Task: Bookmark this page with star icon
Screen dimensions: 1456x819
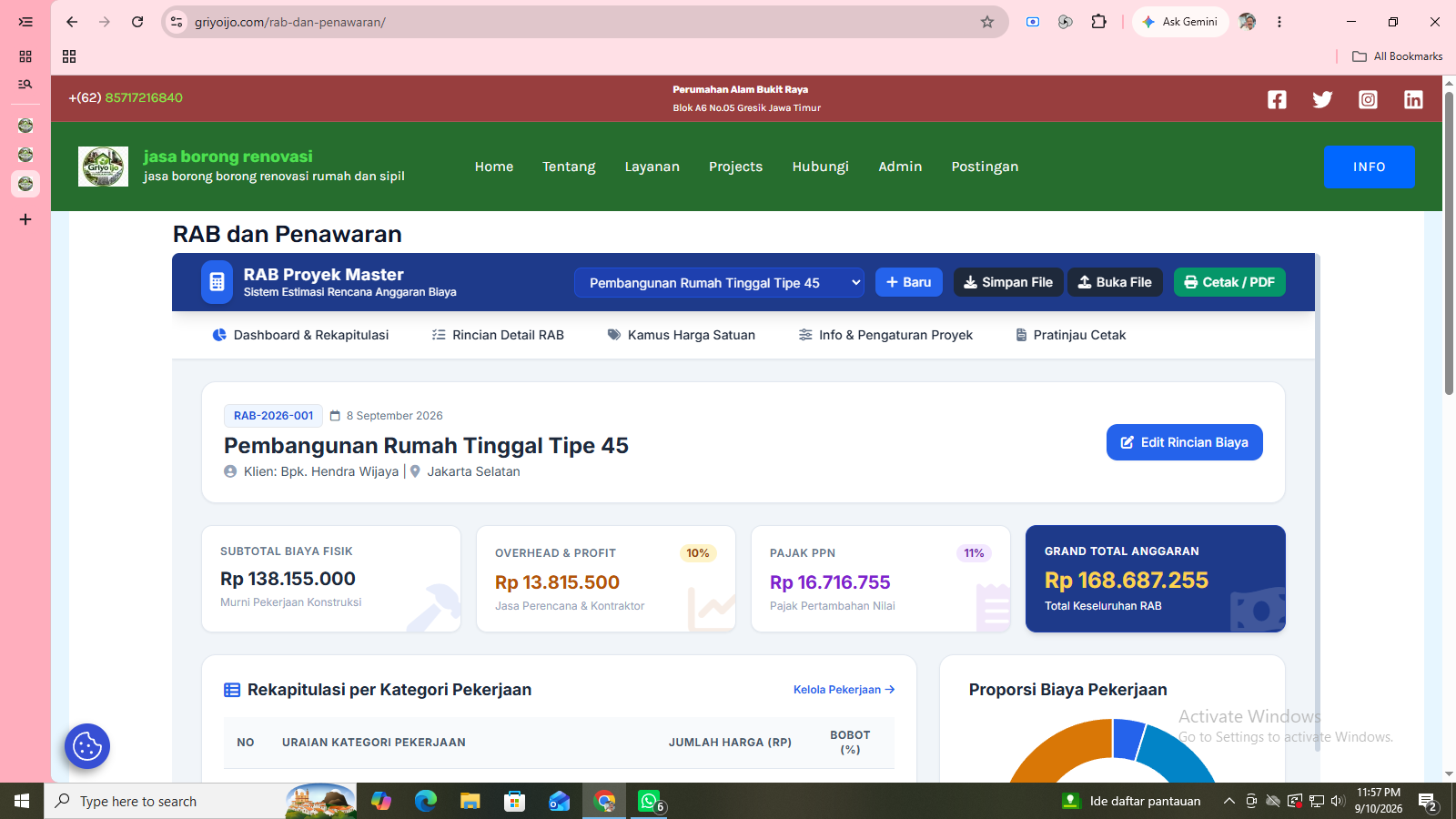Action: (987, 22)
